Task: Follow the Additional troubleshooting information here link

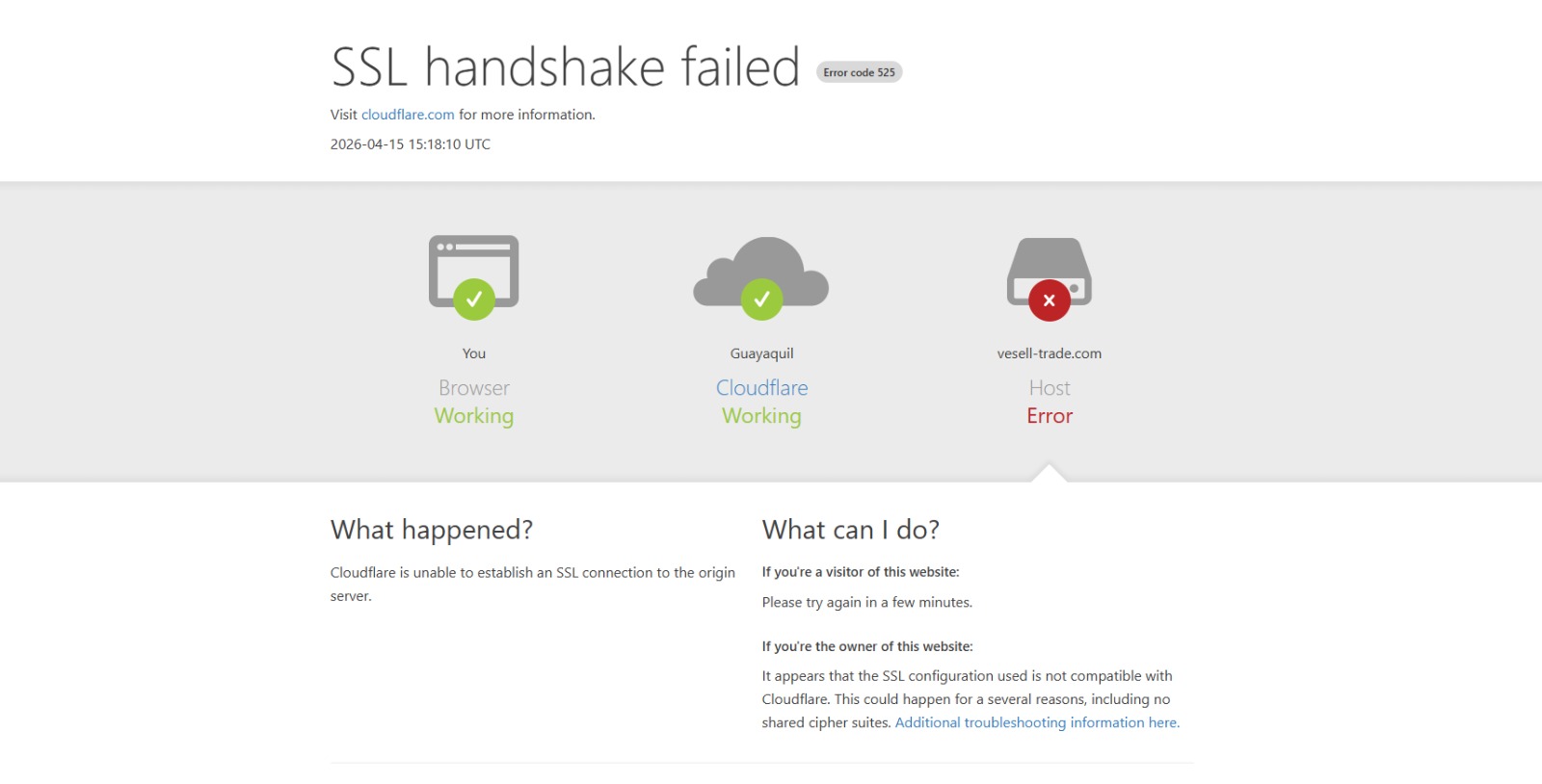Action: point(1037,722)
